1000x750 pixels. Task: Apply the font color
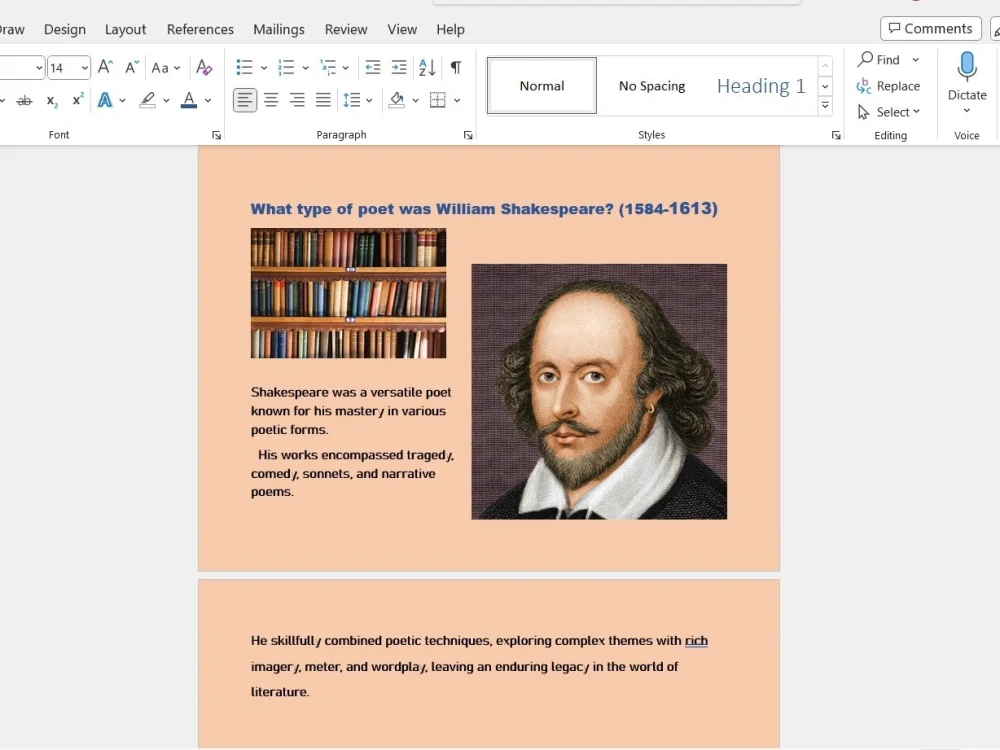tap(189, 100)
